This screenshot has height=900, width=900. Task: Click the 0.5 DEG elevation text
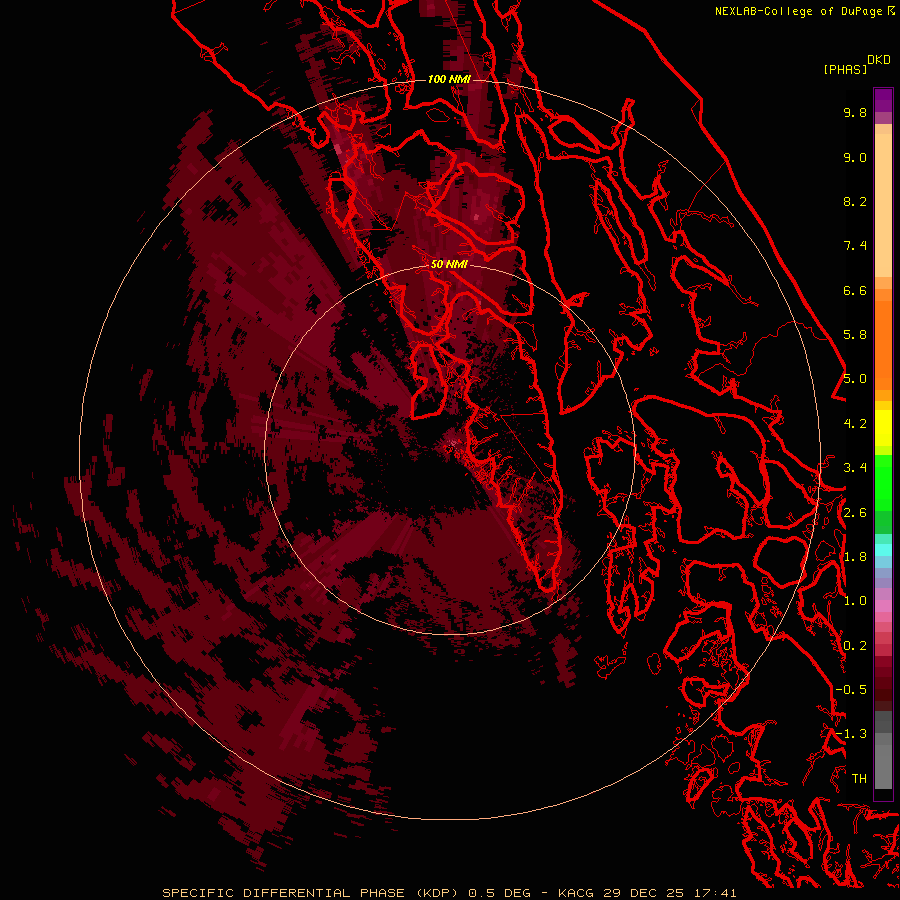(499, 893)
